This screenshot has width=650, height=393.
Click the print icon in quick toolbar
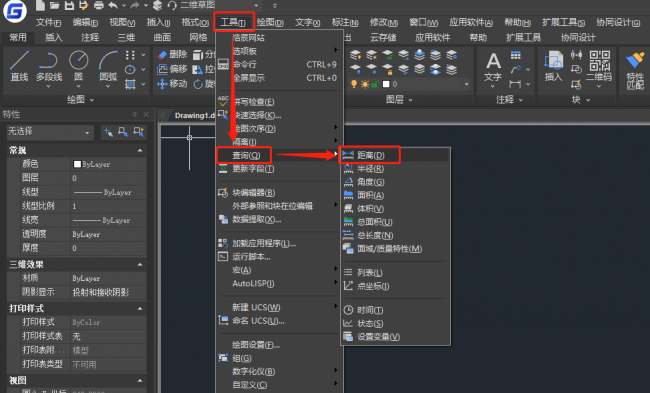pyautogui.click(x=98, y=5)
